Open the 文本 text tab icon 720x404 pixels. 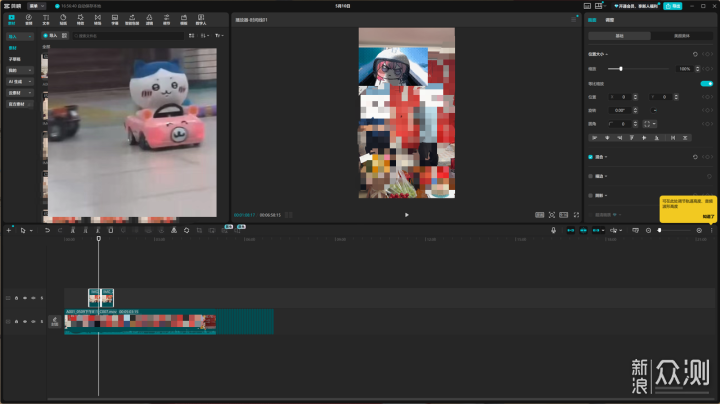[46, 19]
